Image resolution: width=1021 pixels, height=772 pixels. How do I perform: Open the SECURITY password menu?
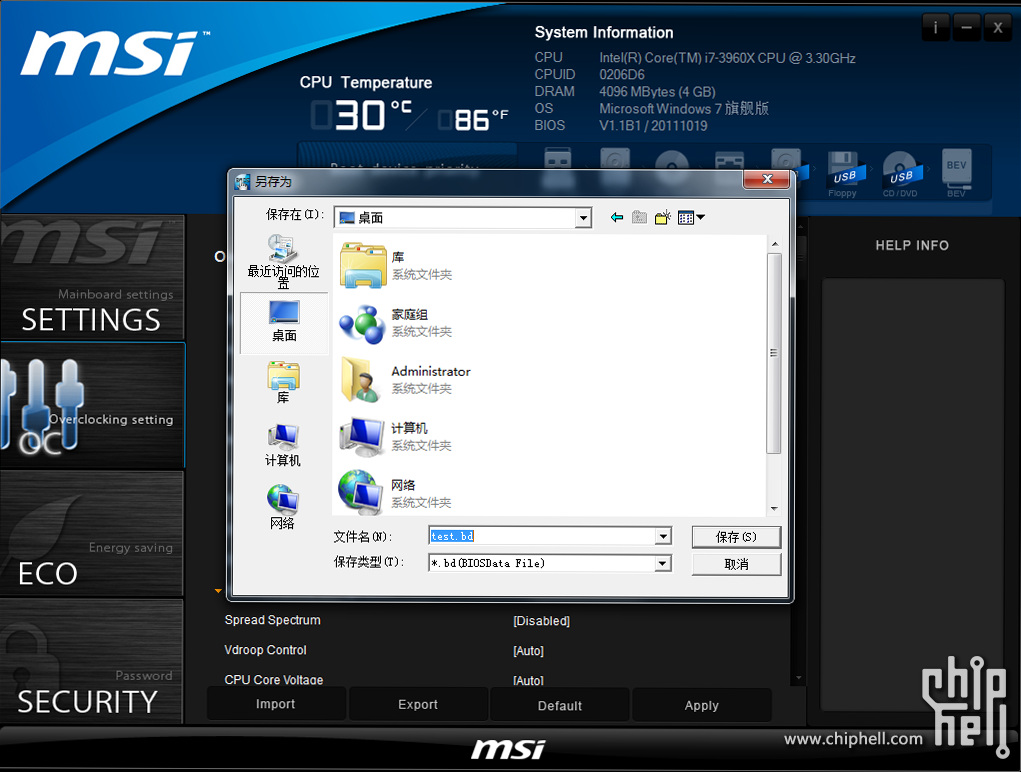92,661
